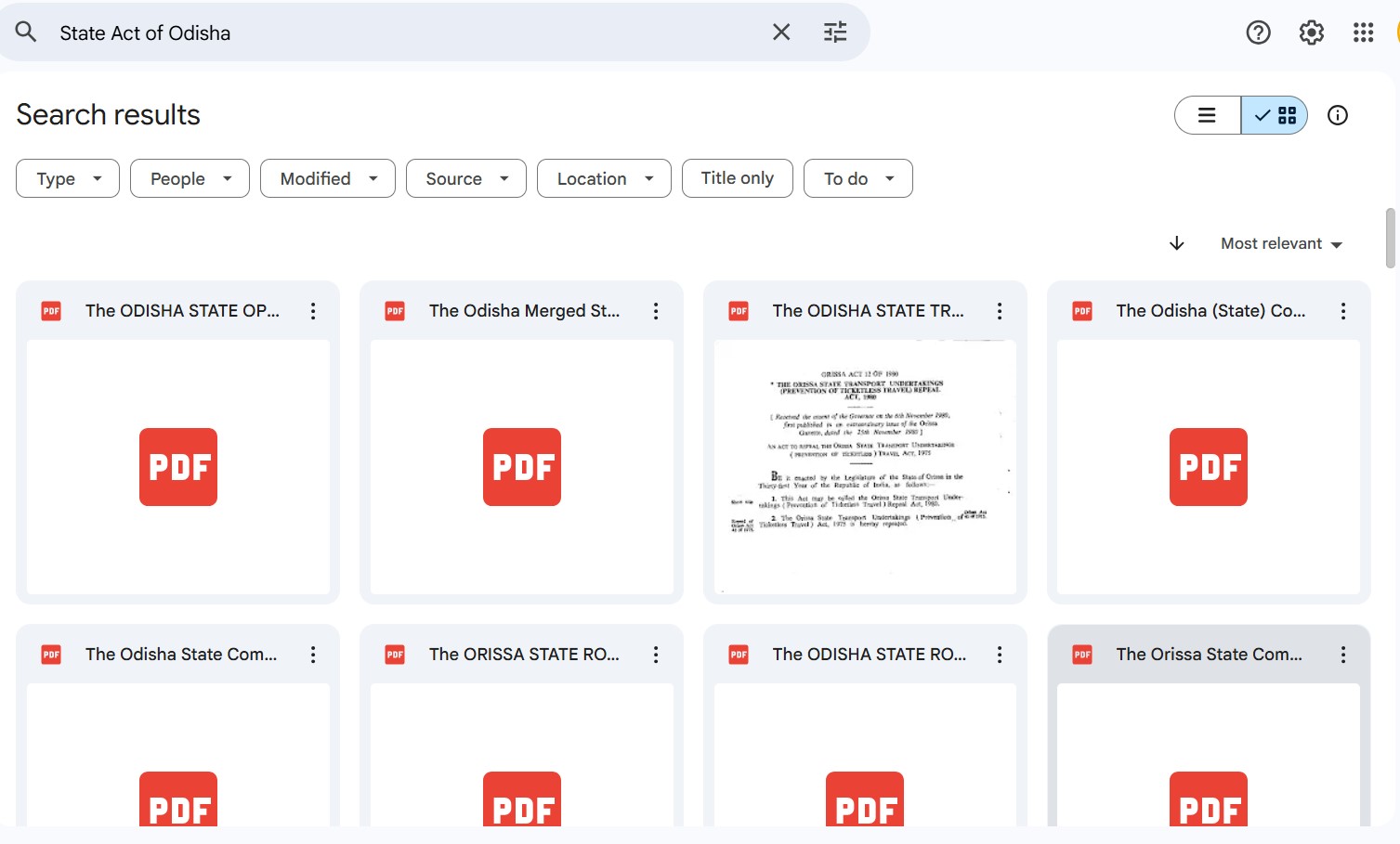Click file title The Odisha State Com...
Screen dimensions: 1400x844
(x=181, y=655)
